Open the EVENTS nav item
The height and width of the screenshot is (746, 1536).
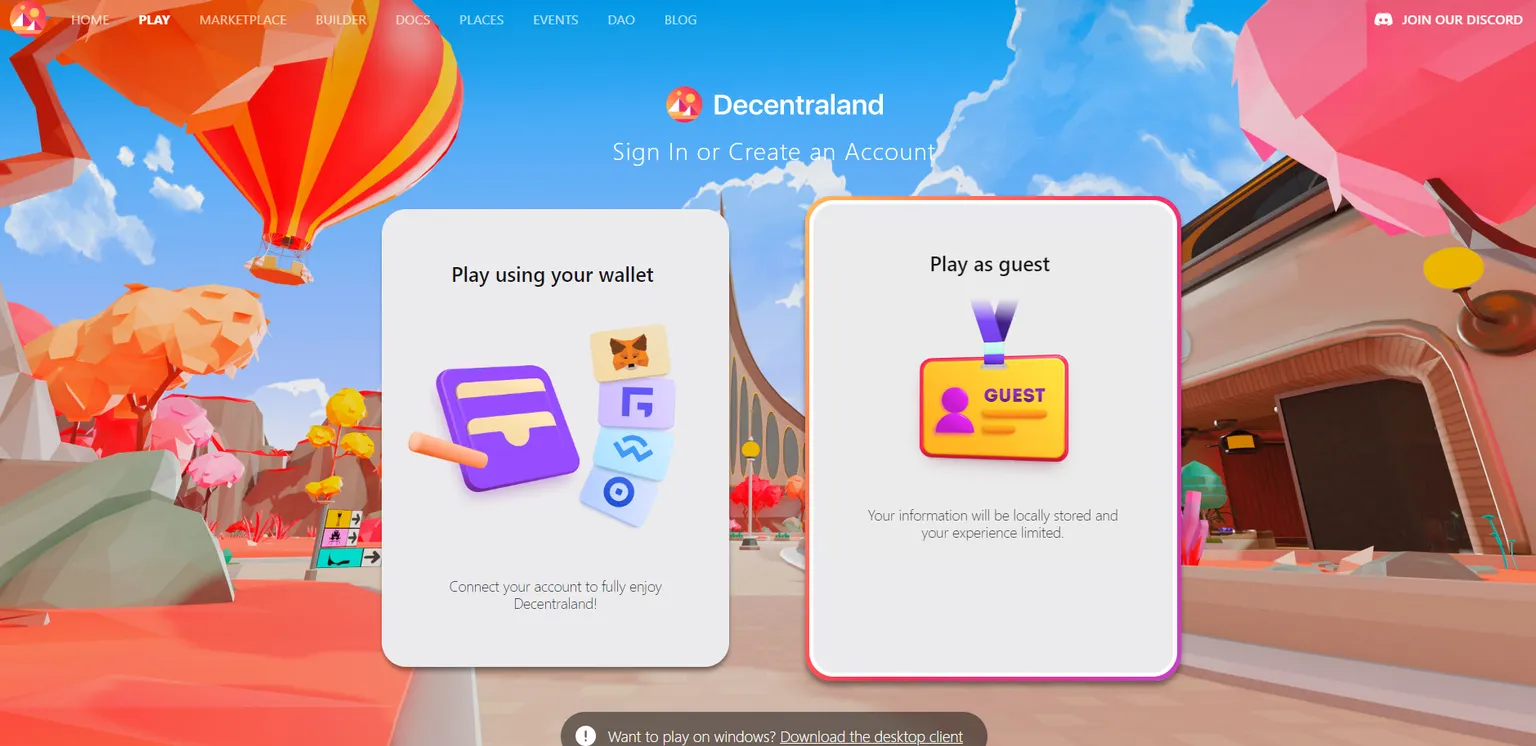point(555,20)
